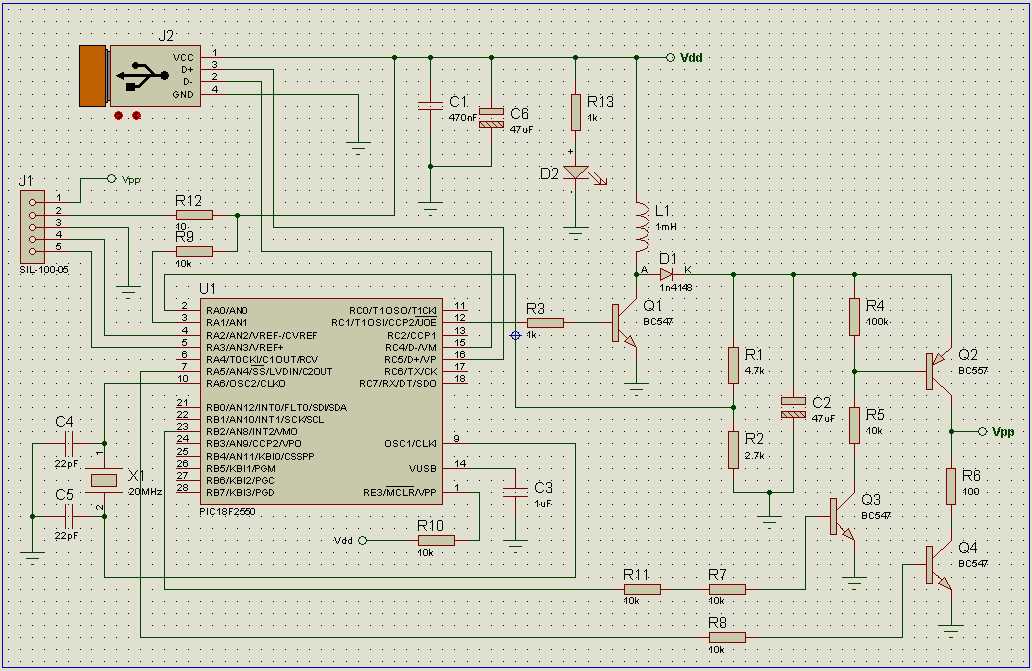Click the Vpp terminal above J1
Viewport: 1032px width, 671px height.
[111, 179]
